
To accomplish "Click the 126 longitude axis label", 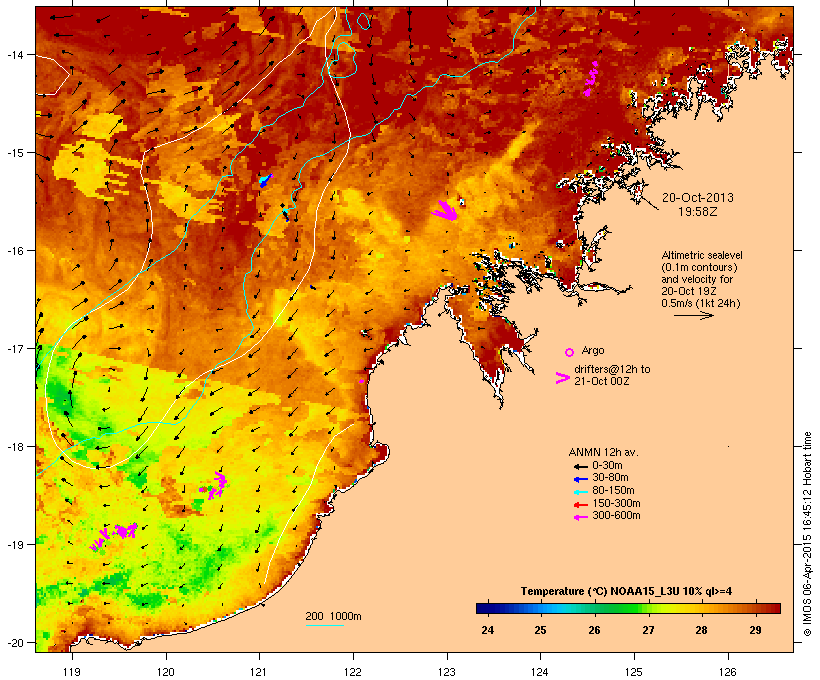I will 728,672.
